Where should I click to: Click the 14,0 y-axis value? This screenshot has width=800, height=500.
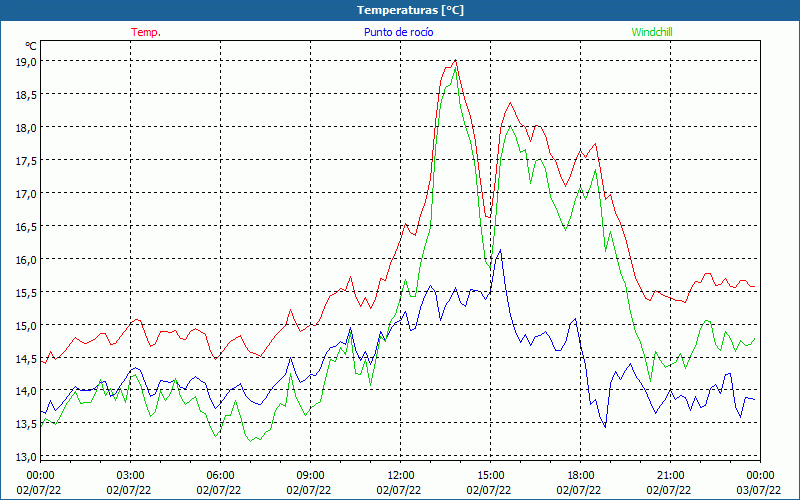click(26, 391)
